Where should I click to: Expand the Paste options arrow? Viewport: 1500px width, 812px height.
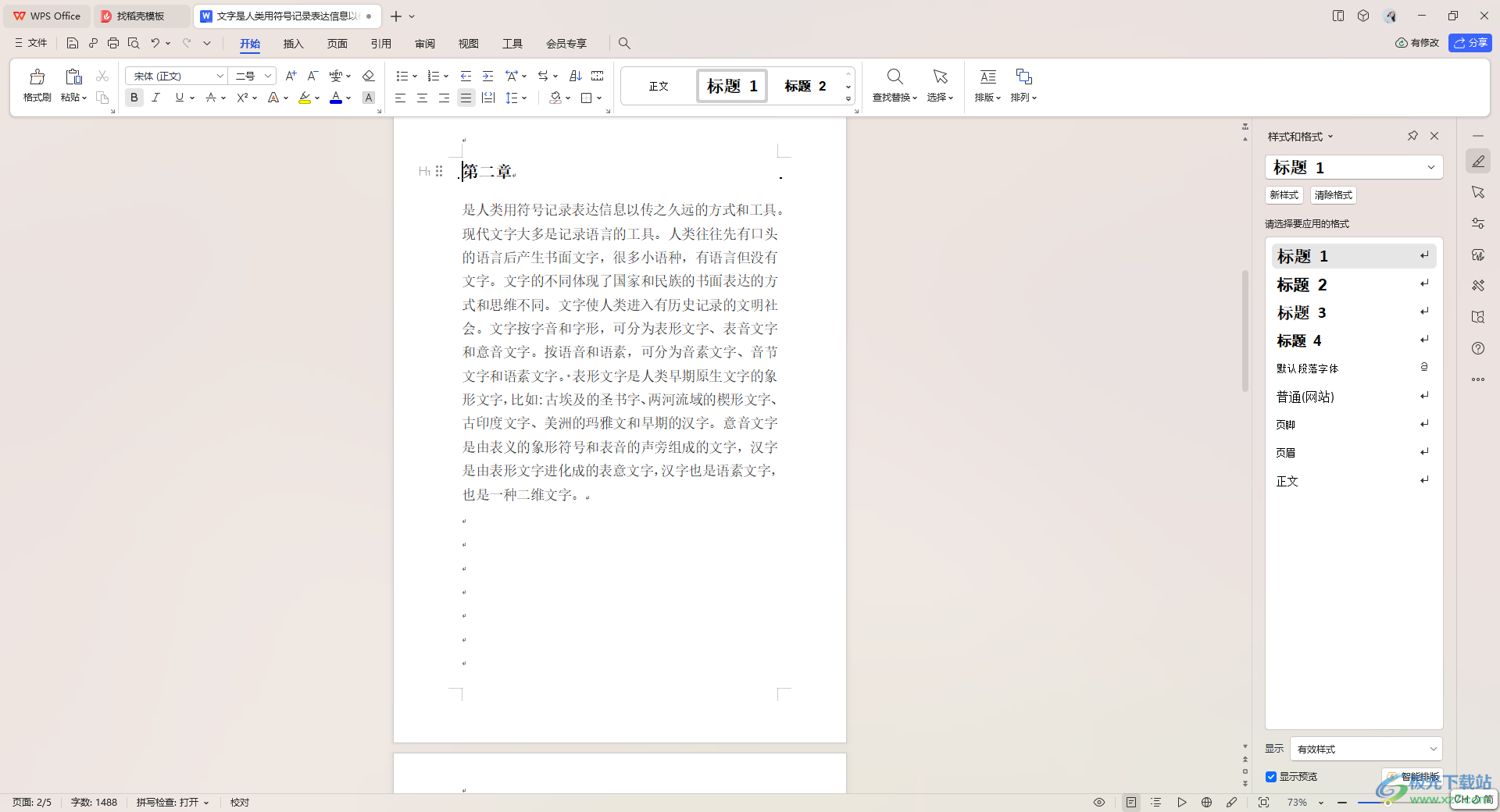tap(84, 98)
